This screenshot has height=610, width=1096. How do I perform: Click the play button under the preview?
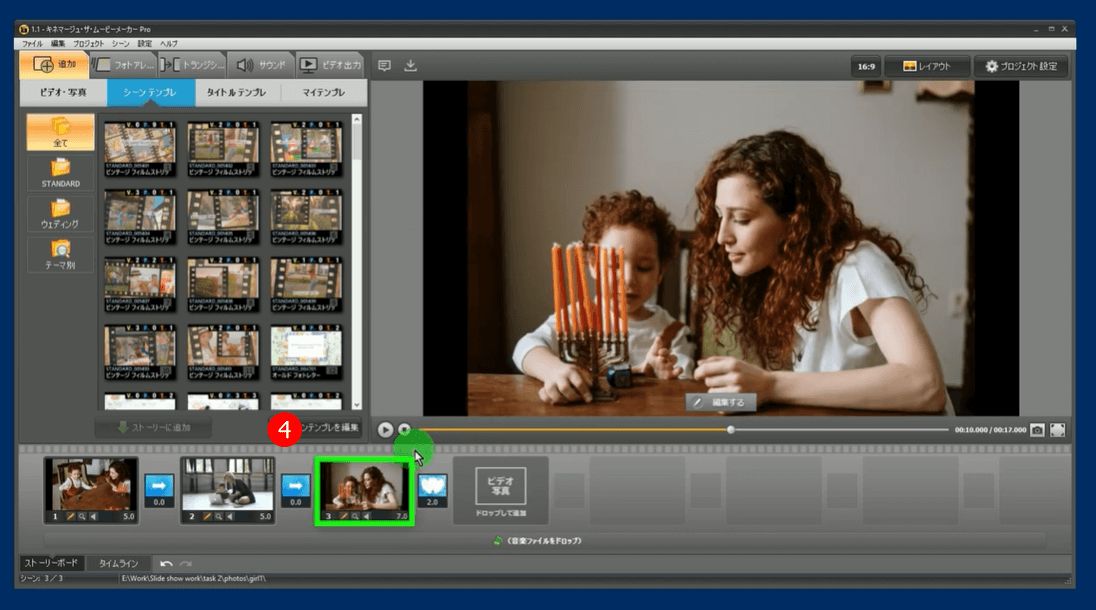pyautogui.click(x=385, y=429)
